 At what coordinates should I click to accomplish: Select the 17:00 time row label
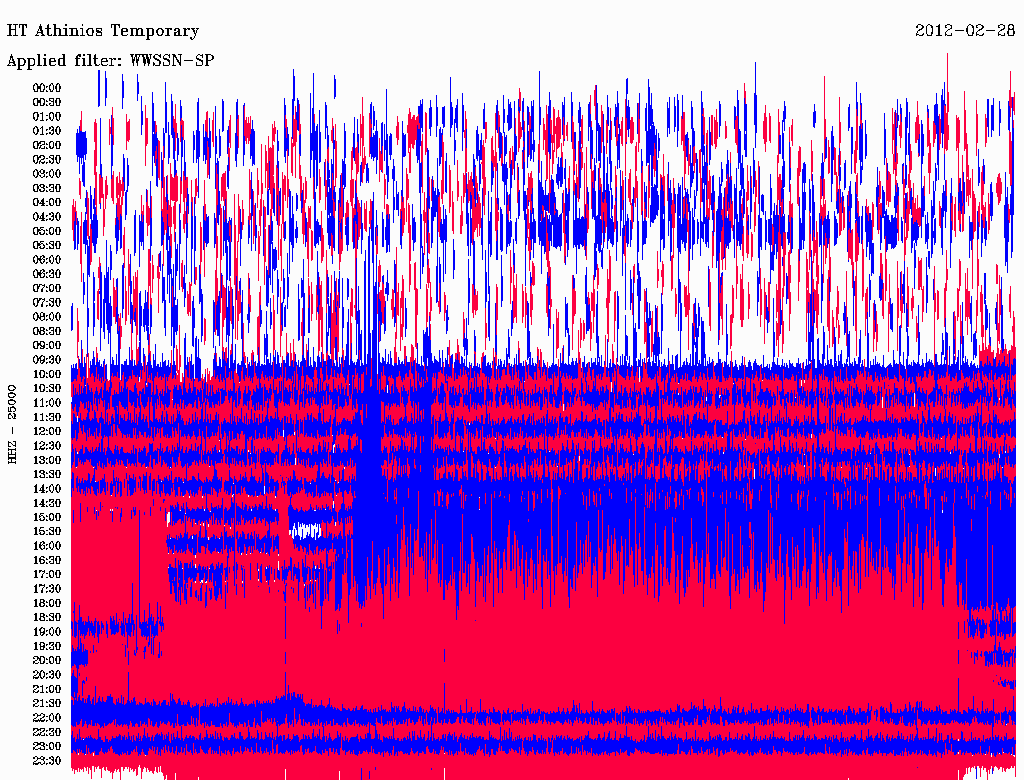(x=47, y=574)
